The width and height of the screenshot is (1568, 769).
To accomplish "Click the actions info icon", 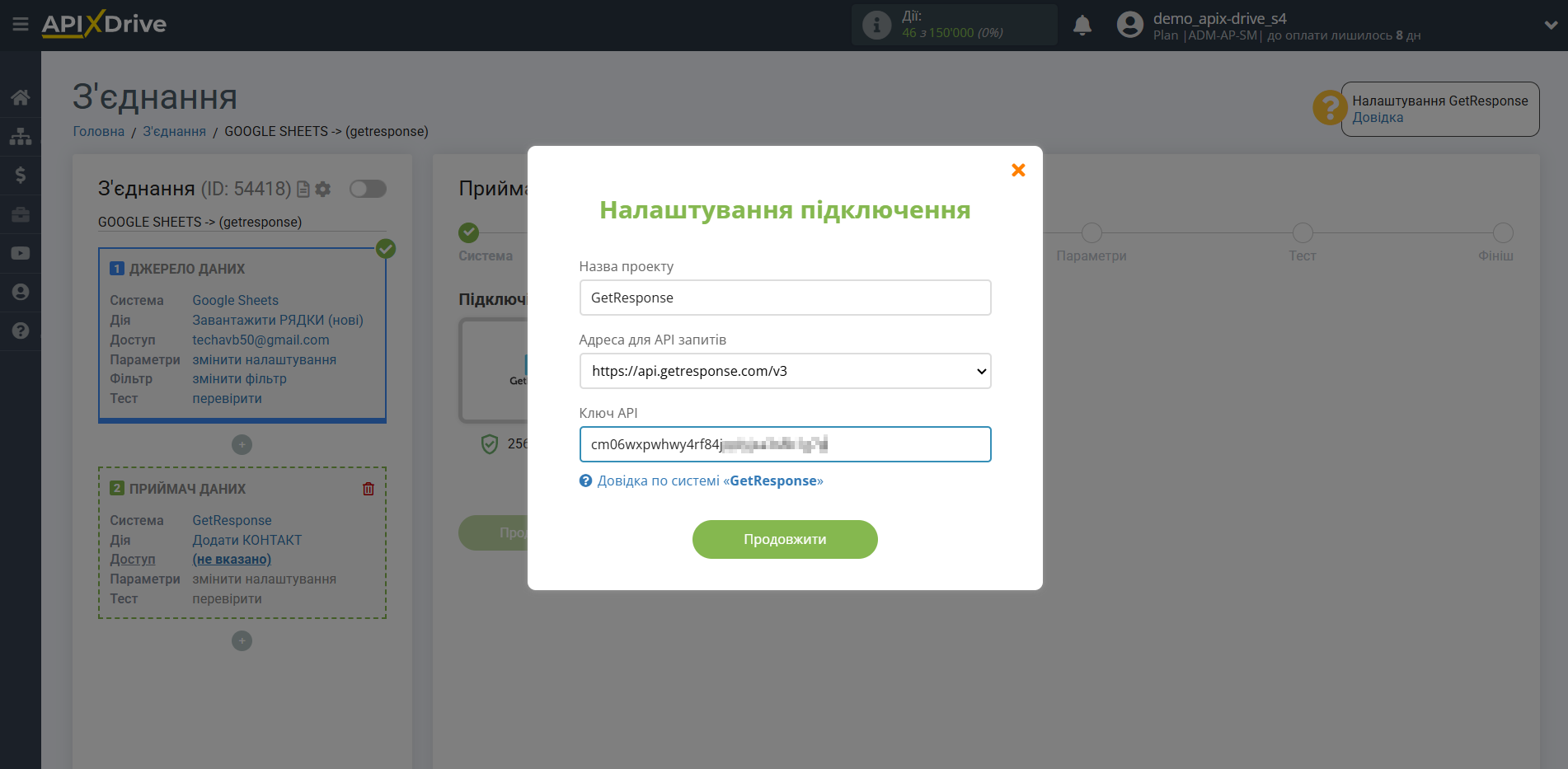I will pos(876,25).
